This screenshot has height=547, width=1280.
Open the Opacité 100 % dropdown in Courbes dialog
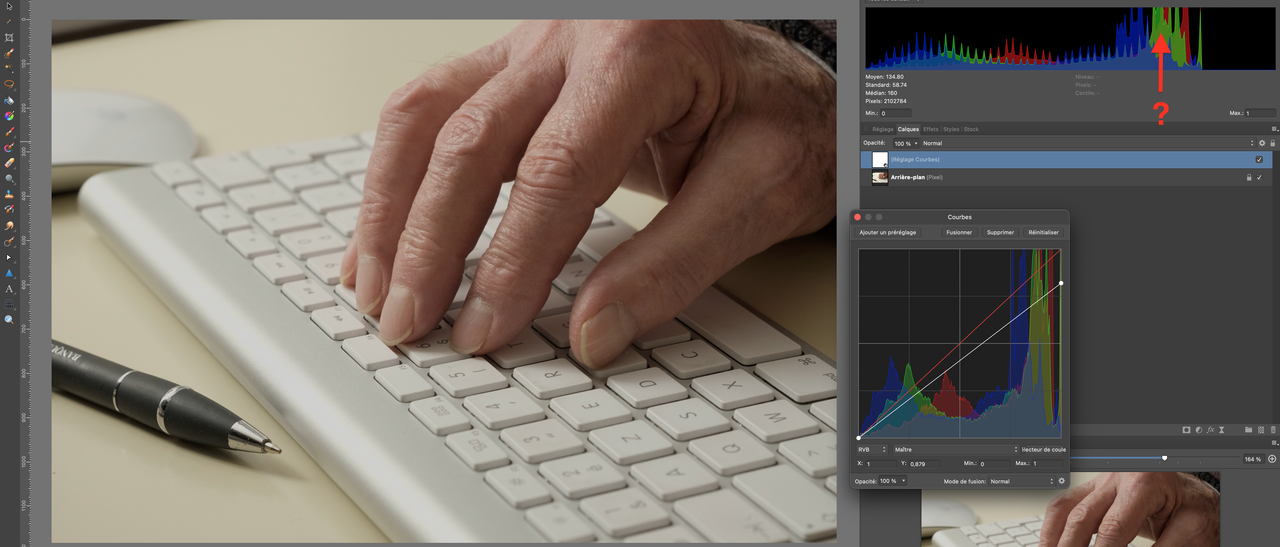[x=892, y=481]
